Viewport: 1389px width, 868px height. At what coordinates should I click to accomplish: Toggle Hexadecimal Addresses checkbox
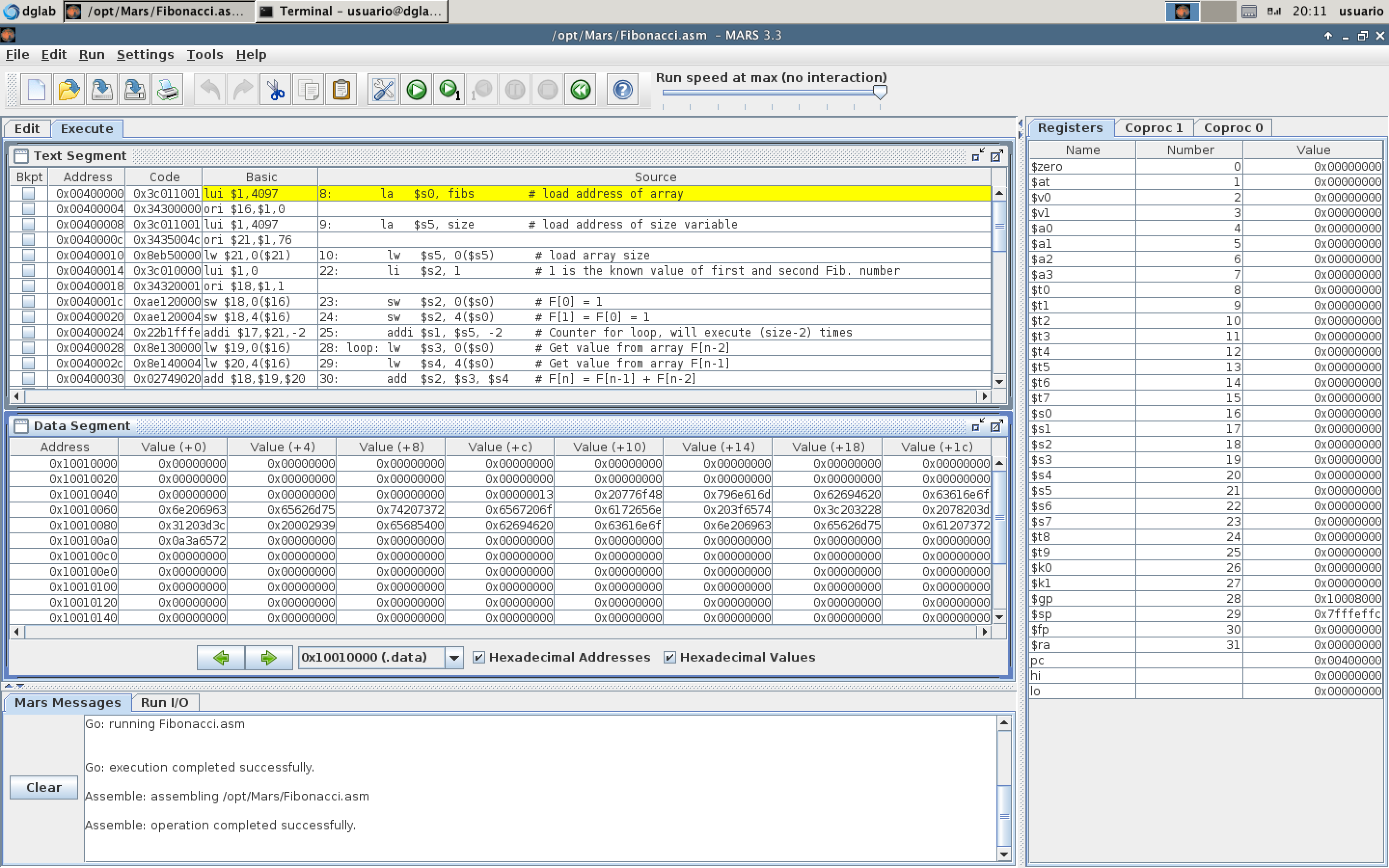point(478,657)
